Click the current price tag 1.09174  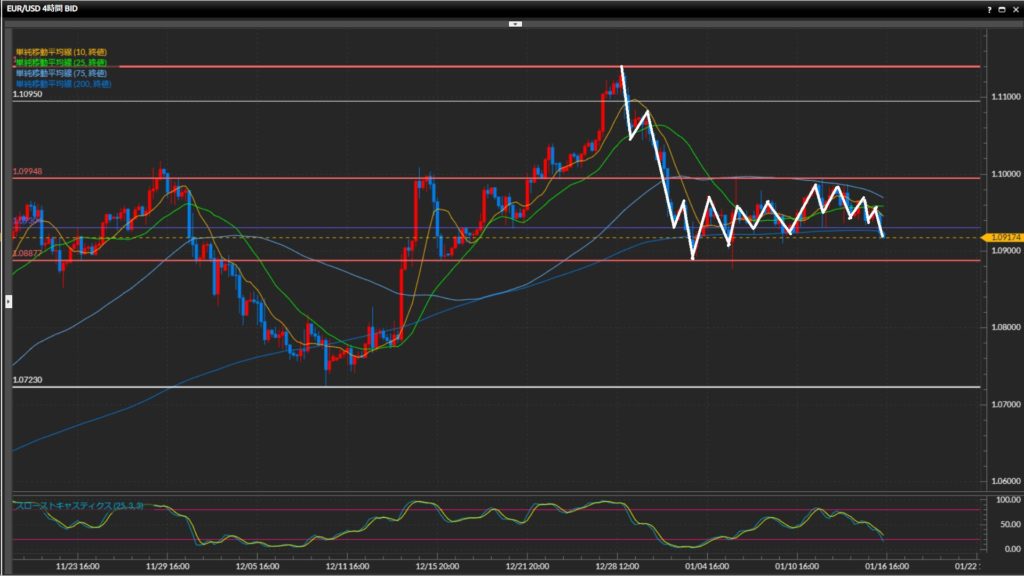(x=1003, y=237)
